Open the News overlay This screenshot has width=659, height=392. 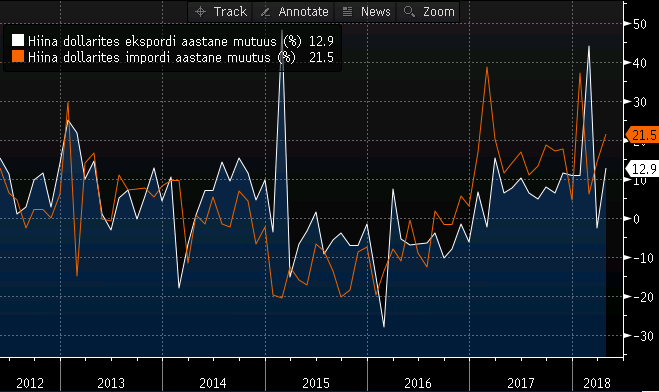point(365,12)
